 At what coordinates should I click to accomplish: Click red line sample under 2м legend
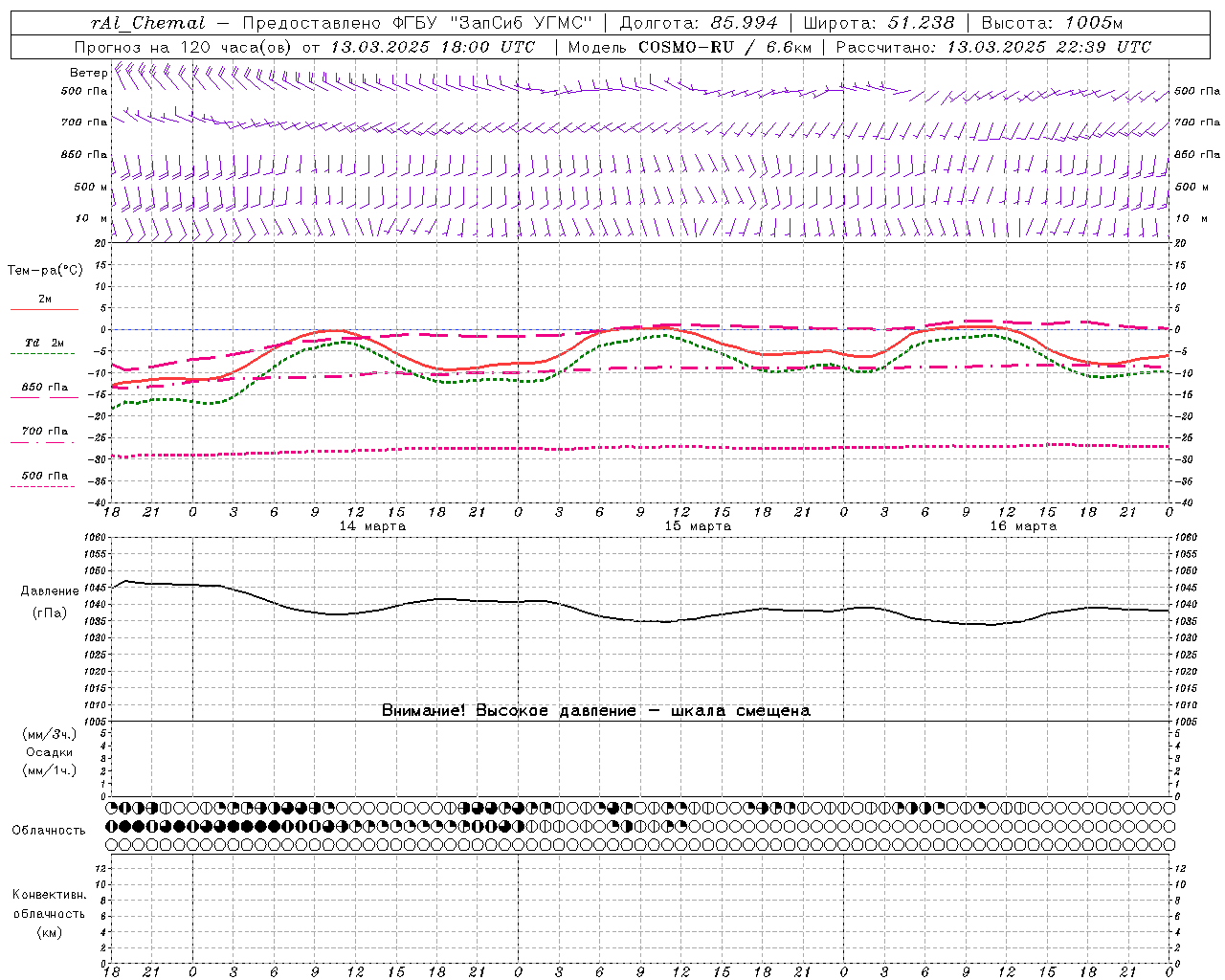(x=44, y=309)
